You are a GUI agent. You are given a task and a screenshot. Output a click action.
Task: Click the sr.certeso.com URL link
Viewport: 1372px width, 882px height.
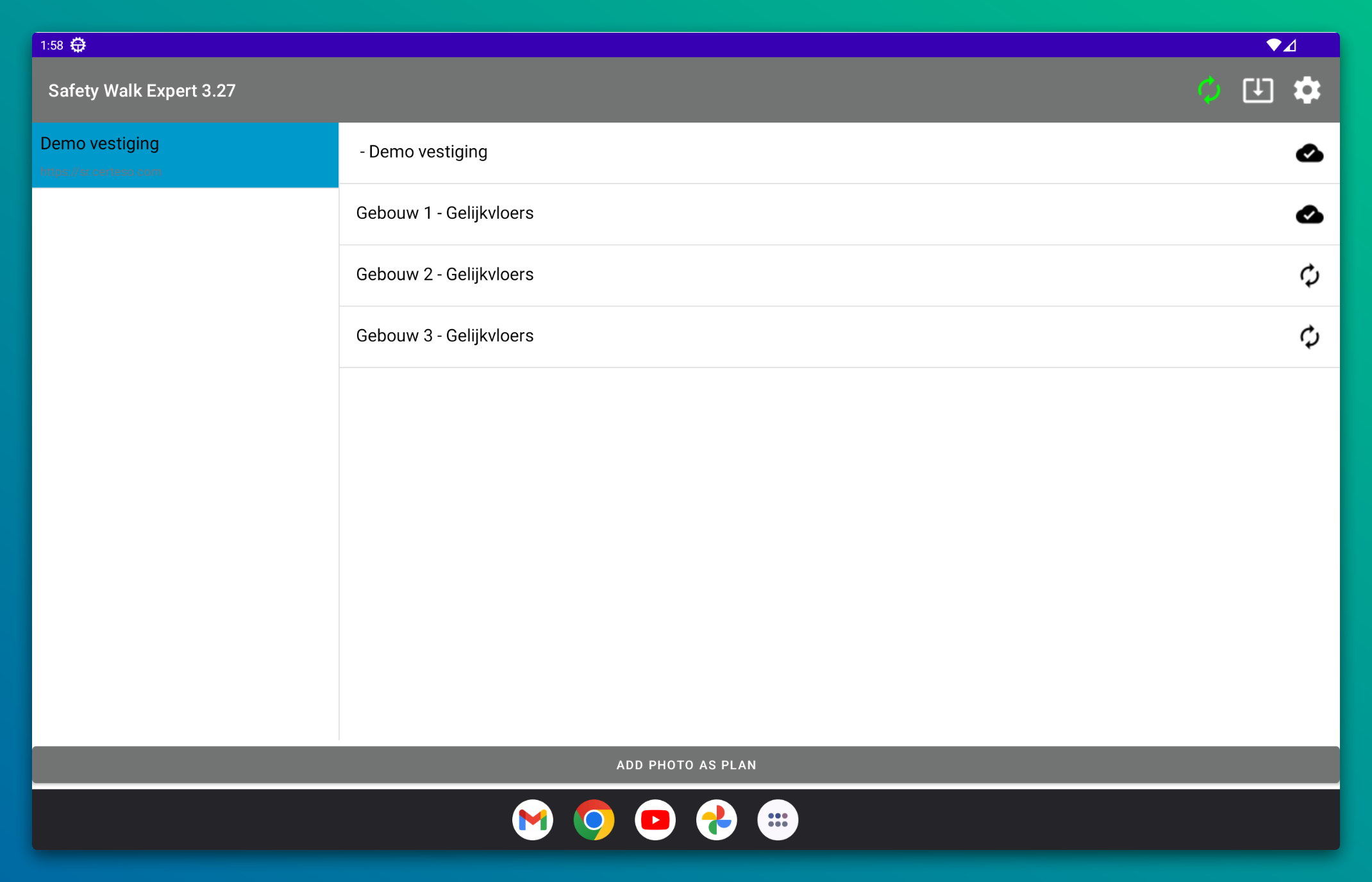click(x=101, y=172)
